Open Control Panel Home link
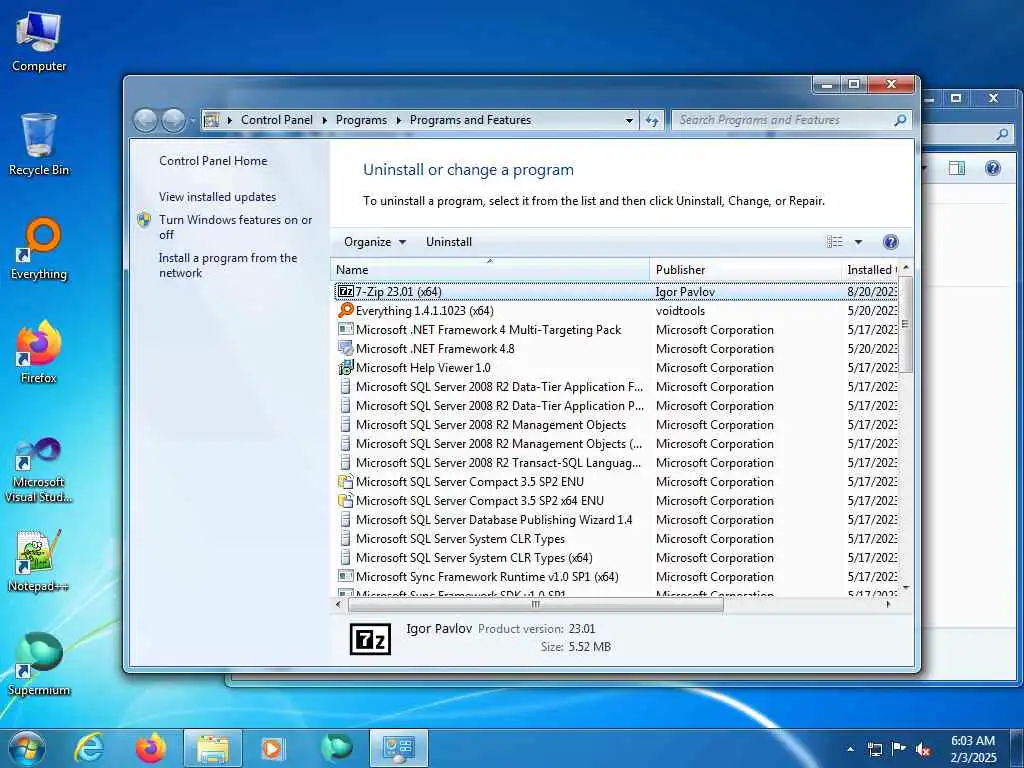Viewport: 1024px width, 768px height. 213,161
